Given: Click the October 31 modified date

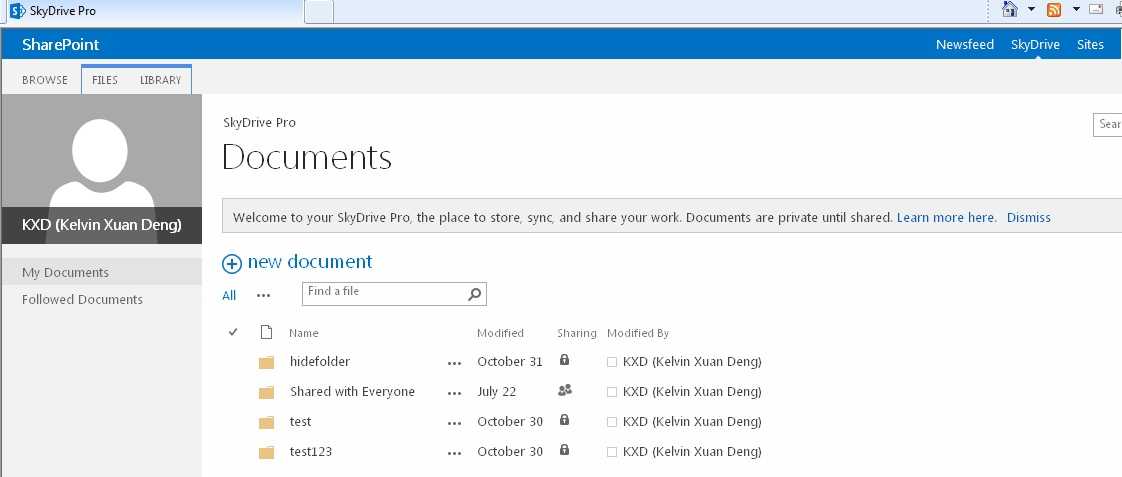Looking at the screenshot, I should tap(510, 362).
